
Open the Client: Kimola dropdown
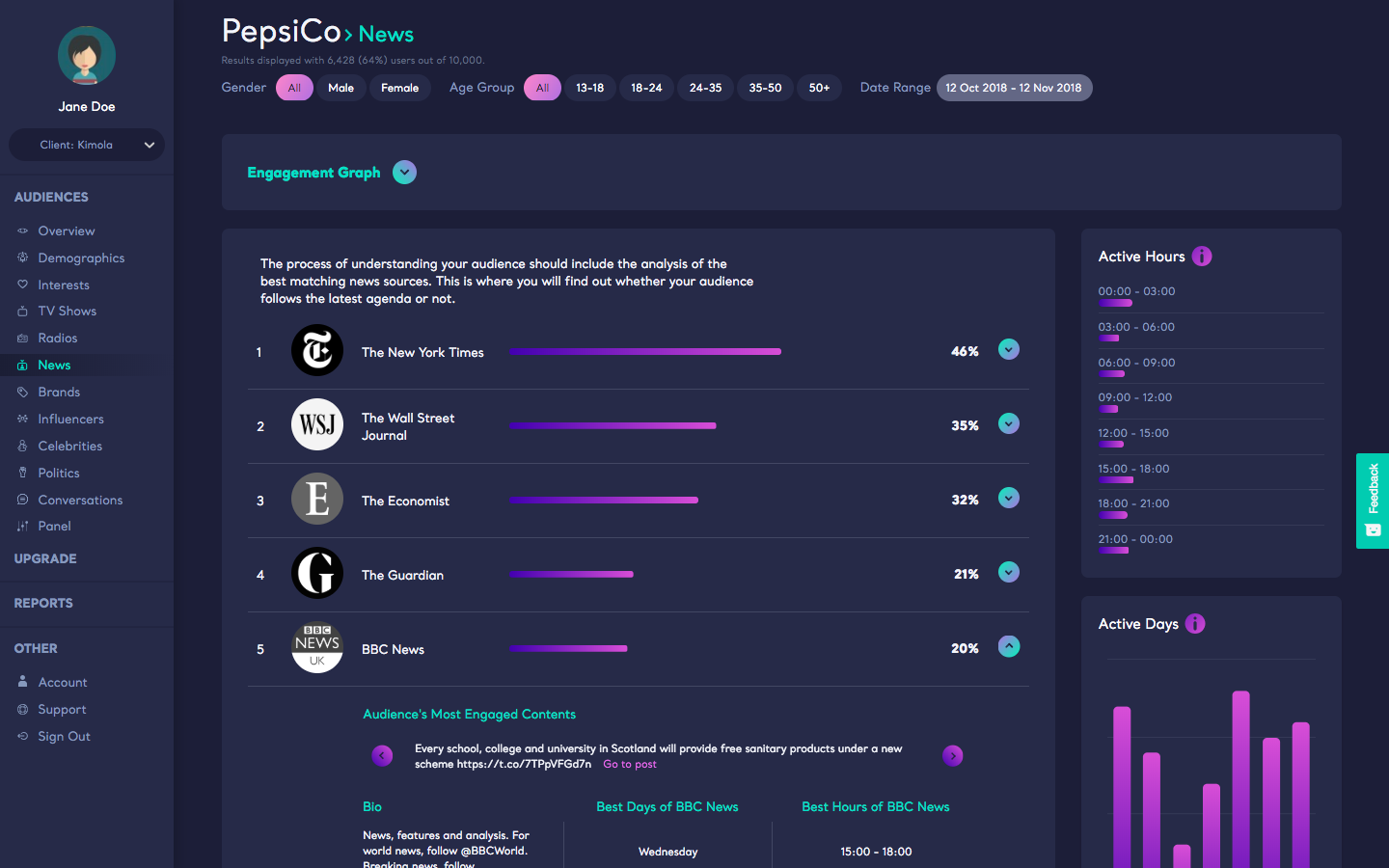(87, 145)
